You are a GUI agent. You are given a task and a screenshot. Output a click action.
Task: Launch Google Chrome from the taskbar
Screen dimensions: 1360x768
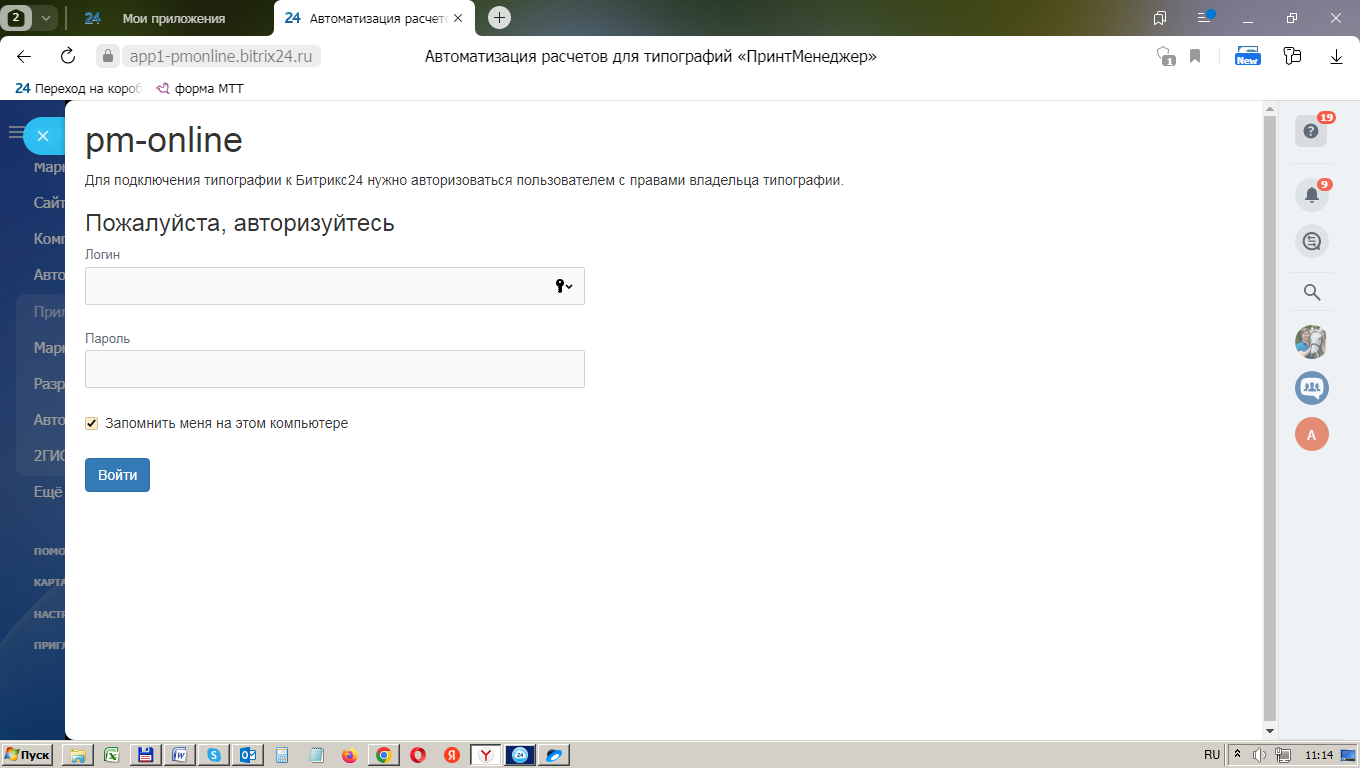point(383,756)
